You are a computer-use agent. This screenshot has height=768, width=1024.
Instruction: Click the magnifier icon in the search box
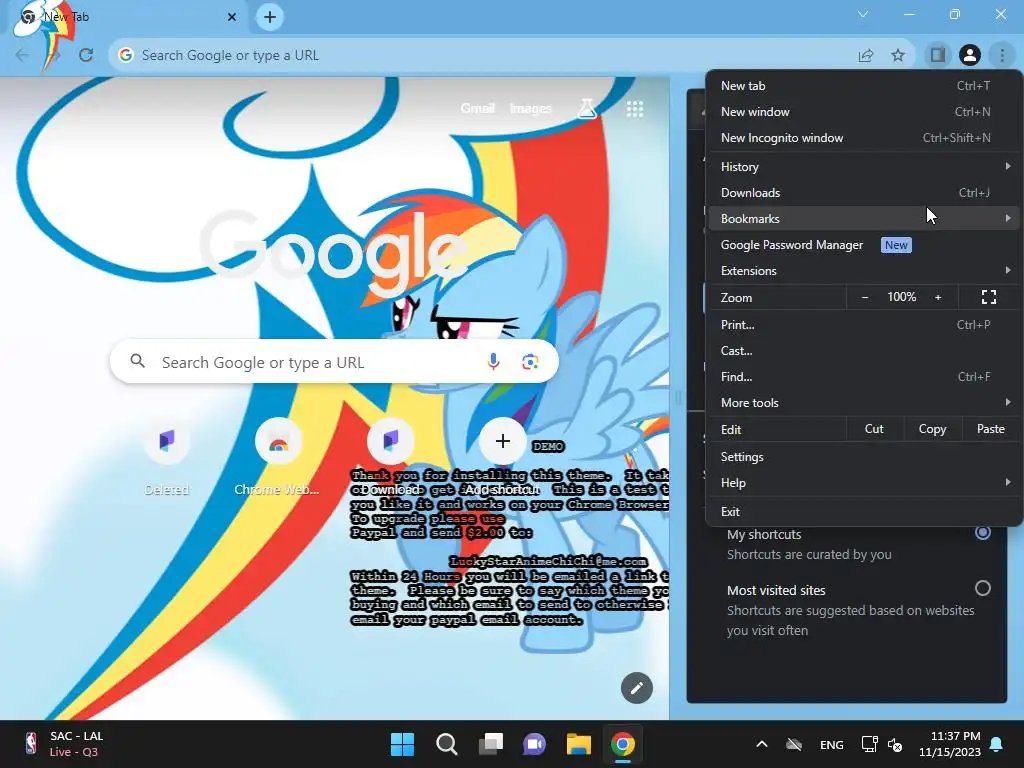point(137,360)
